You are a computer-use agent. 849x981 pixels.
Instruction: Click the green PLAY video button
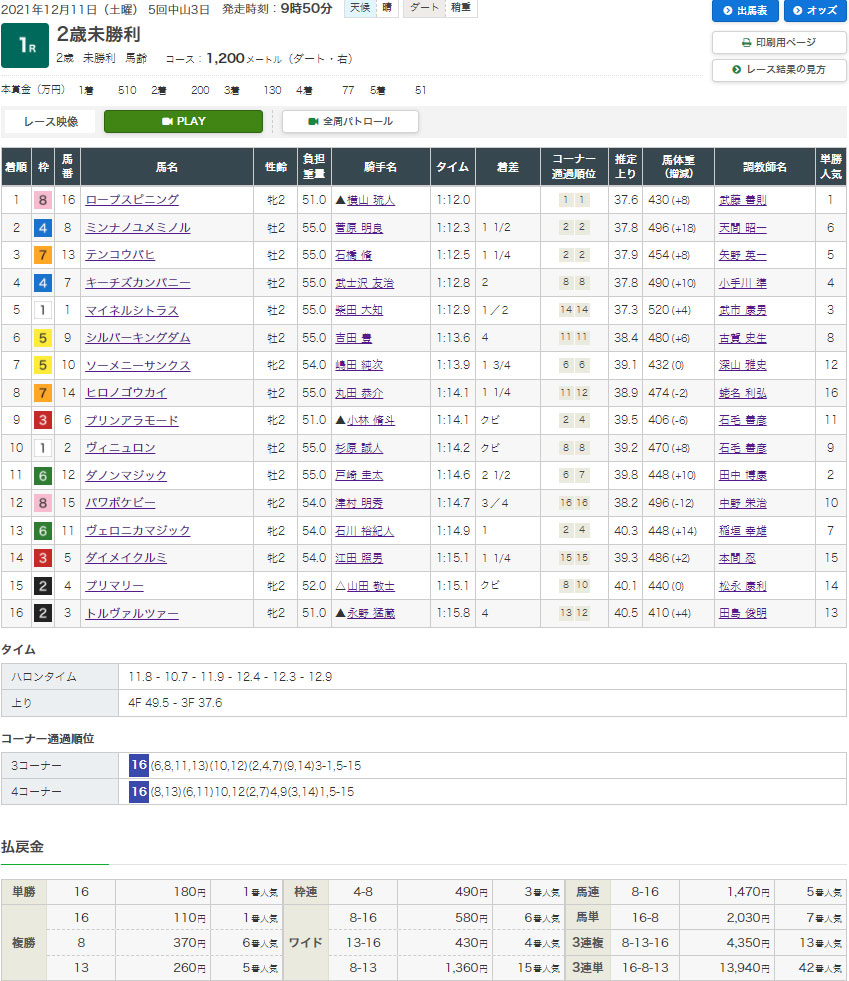[183, 121]
